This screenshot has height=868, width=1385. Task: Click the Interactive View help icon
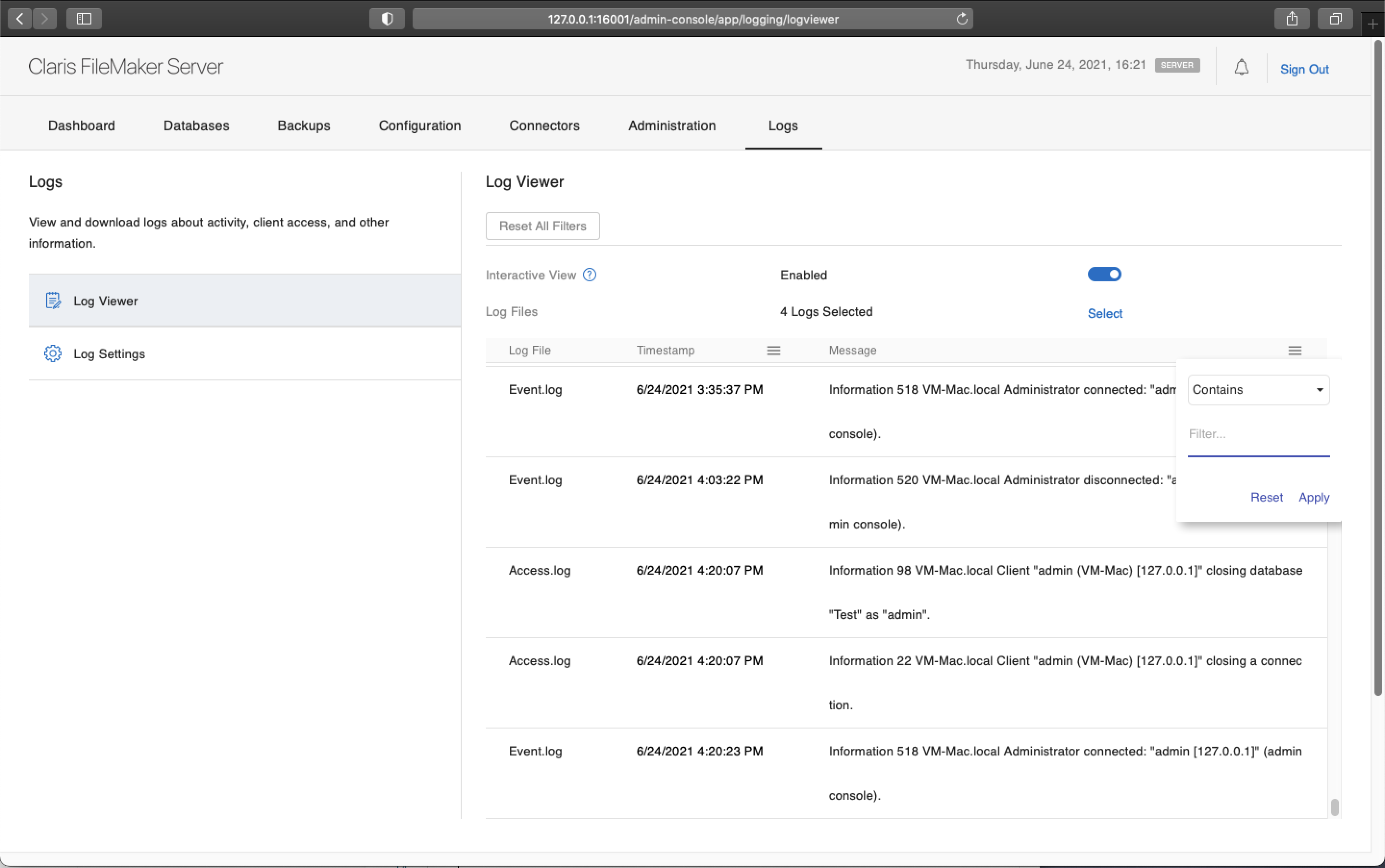590,275
